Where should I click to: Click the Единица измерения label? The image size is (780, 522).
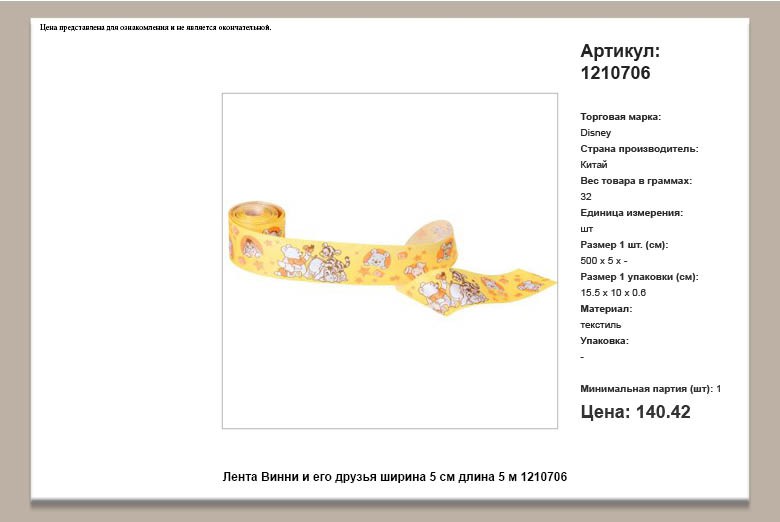coord(631,213)
